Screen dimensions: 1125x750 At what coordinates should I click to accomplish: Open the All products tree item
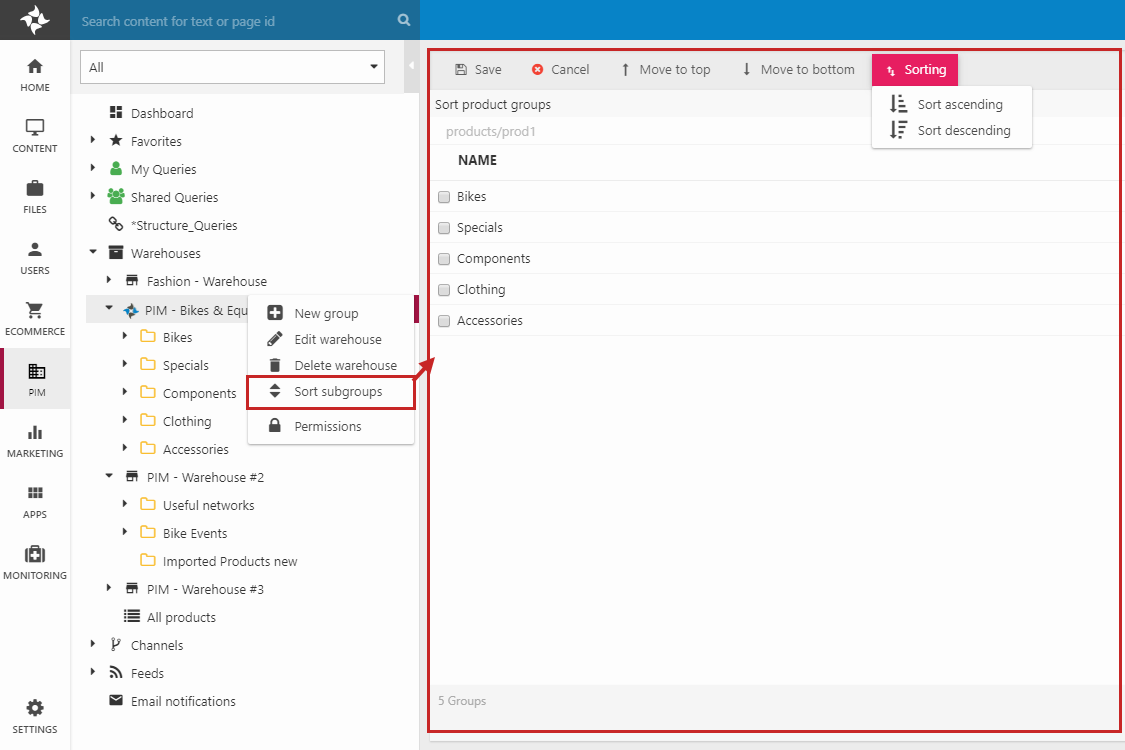point(180,617)
